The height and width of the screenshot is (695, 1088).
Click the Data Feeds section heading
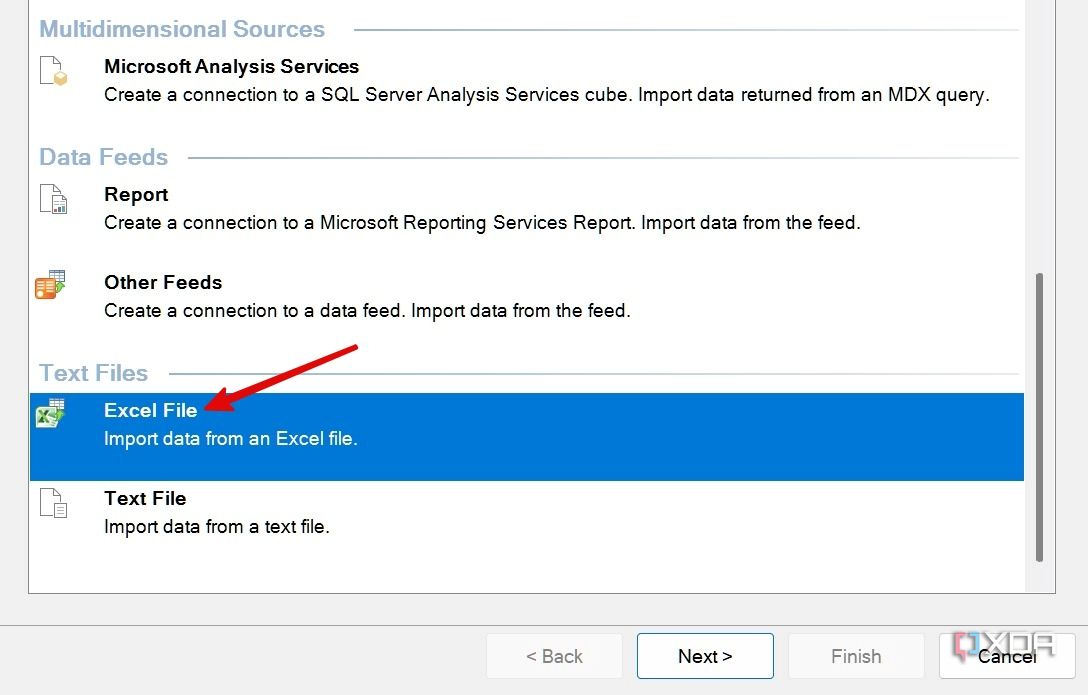103,157
